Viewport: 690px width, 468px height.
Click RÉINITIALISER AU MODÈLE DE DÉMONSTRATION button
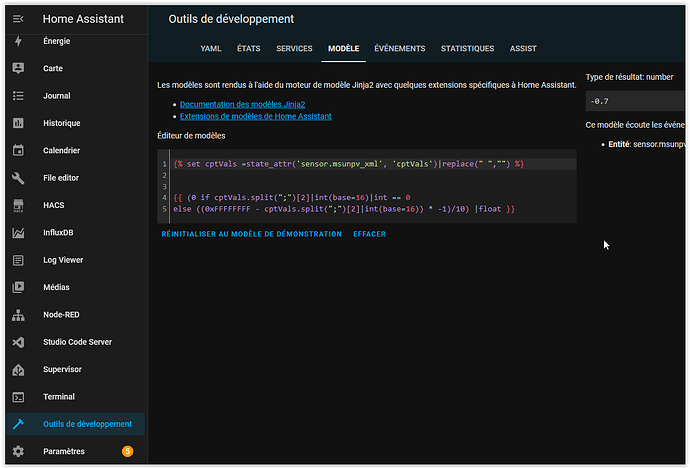[251, 234]
